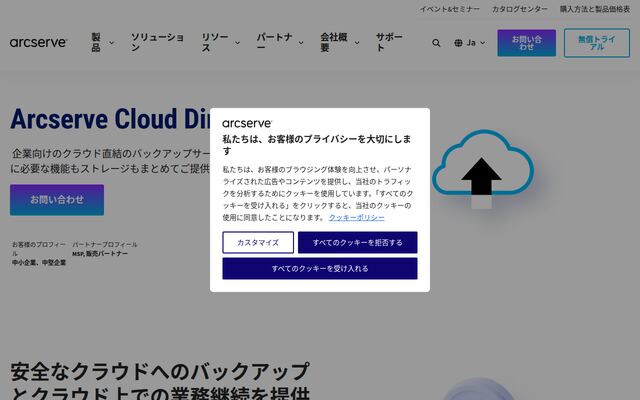Reject all cookies with すべてのクッキーを拒否する

point(358,242)
